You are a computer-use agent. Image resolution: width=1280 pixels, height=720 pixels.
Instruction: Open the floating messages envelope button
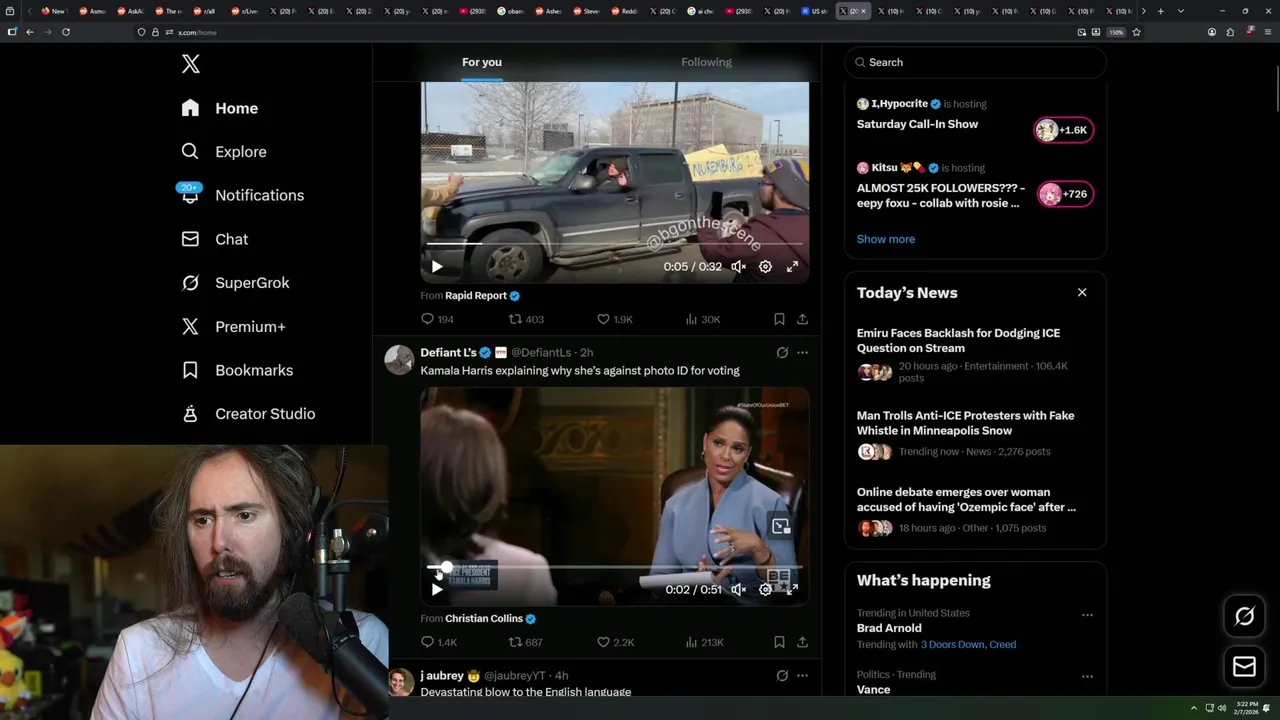click(x=1244, y=667)
